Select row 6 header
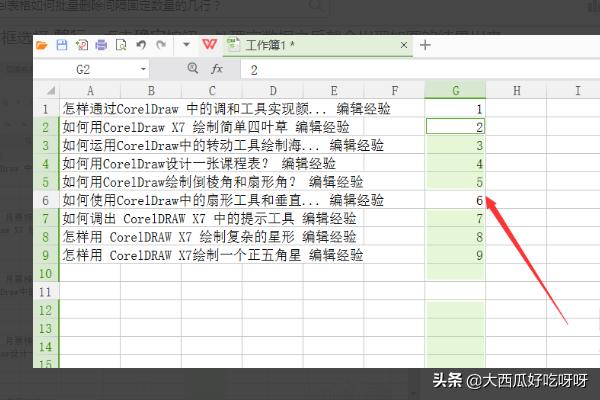 tap(46, 200)
